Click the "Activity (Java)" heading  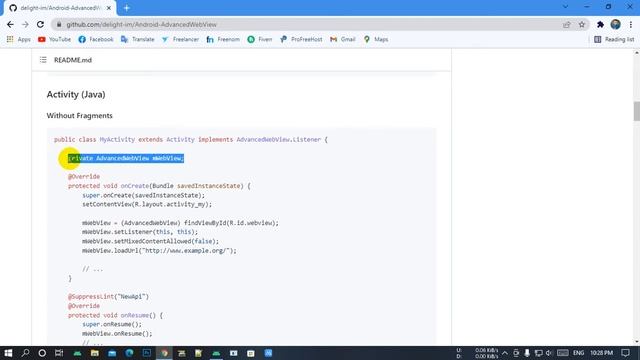pyautogui.click(x=76, y=94)
